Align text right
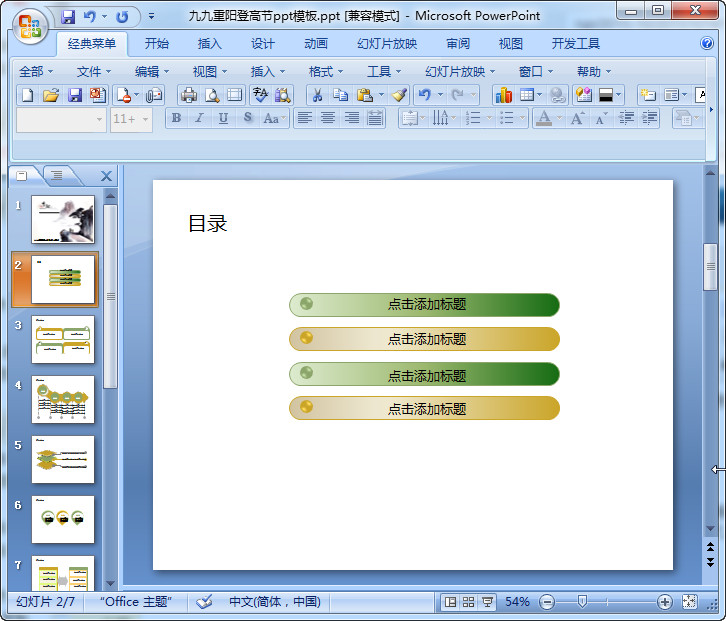This screenshot has height=621, width=726. (351, 119)
